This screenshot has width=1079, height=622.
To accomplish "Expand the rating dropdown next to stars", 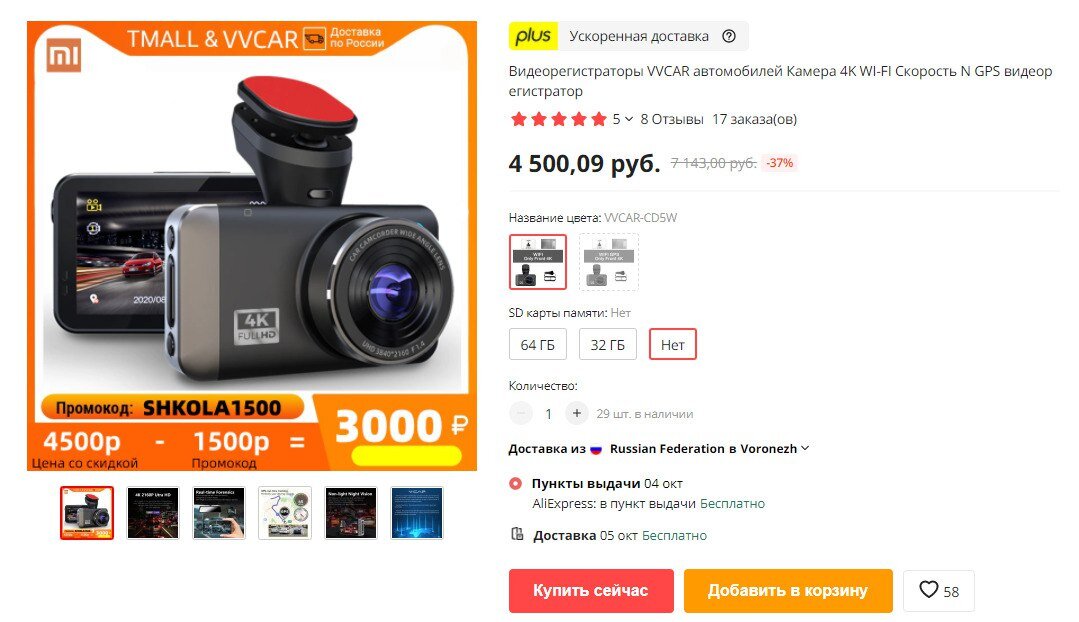I will 628,119.
